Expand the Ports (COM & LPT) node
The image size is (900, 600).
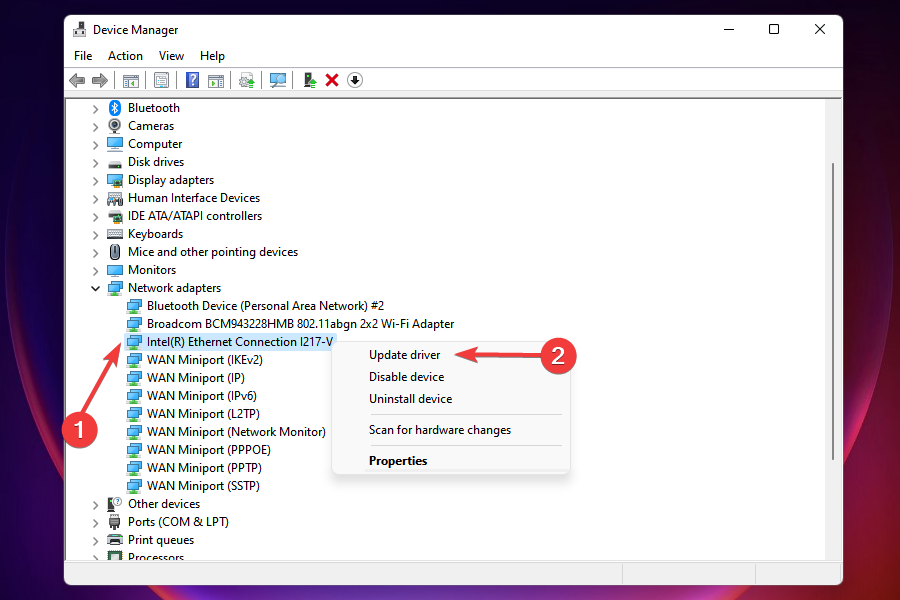pos(95,522)
